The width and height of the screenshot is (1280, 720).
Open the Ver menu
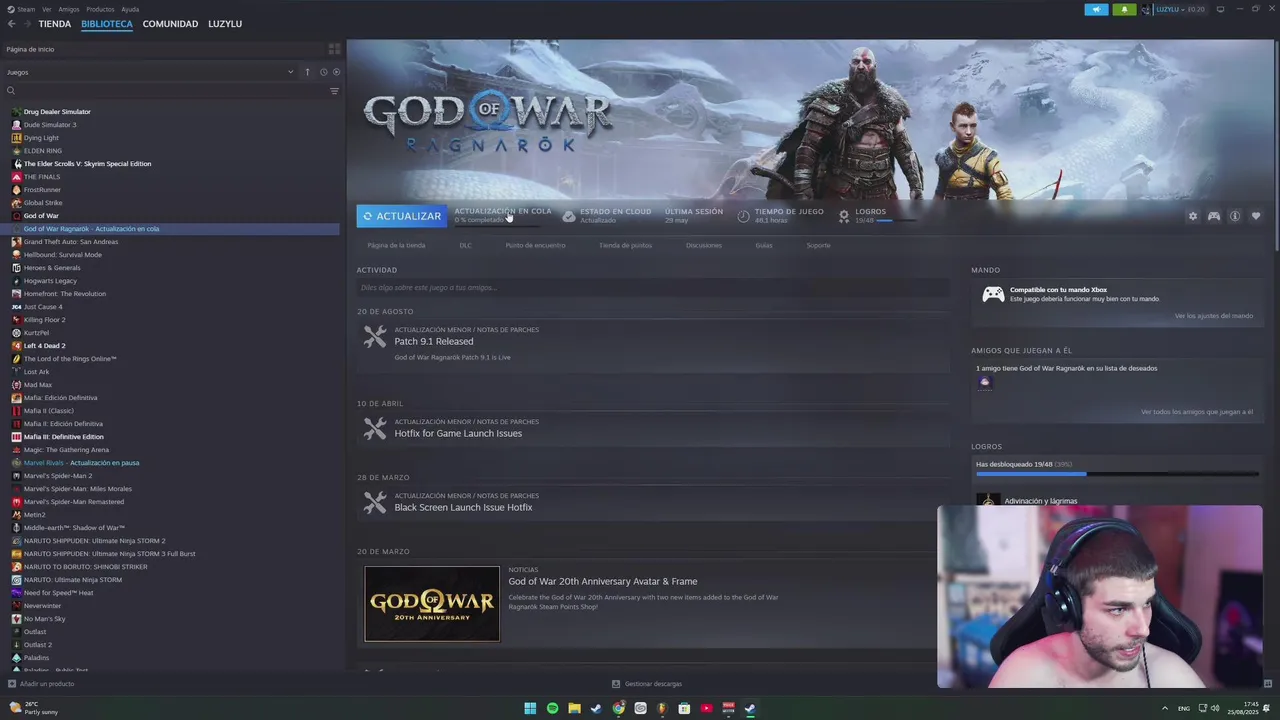click(47, 9)
